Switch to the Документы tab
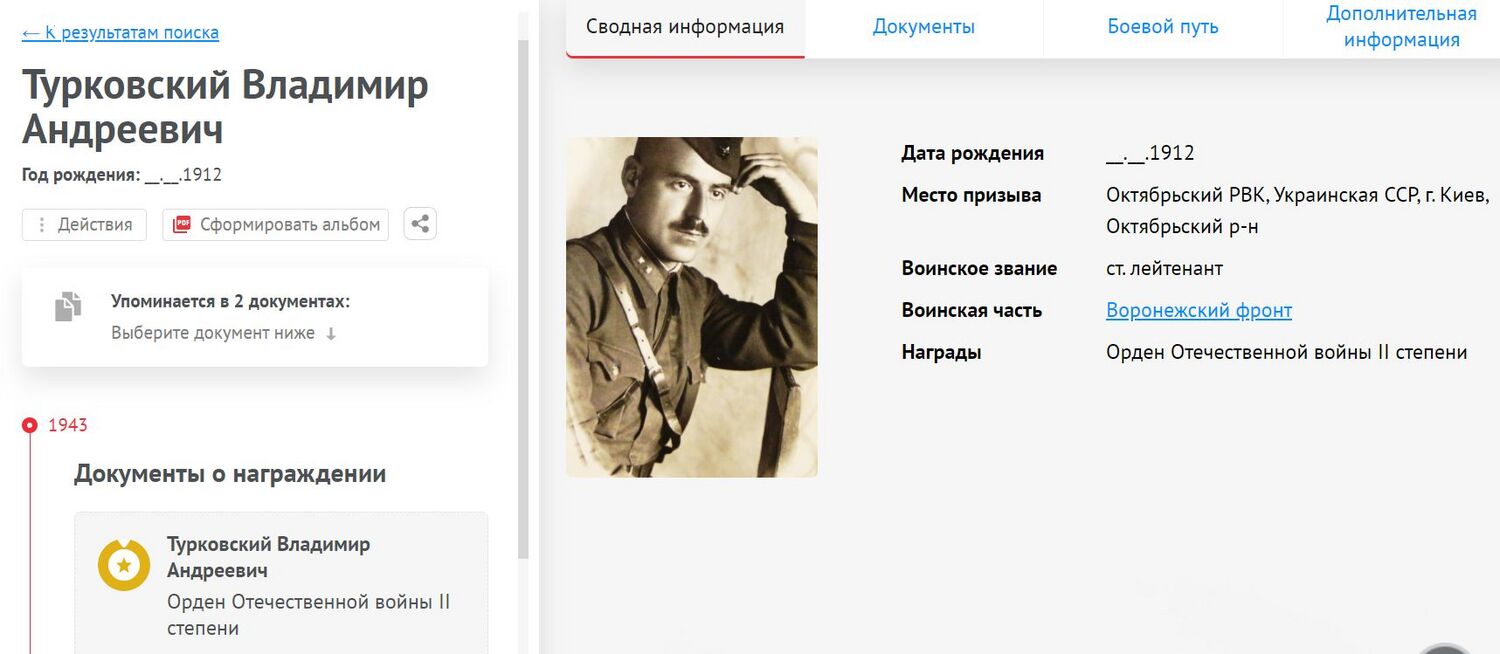 [x=924, y=28]
